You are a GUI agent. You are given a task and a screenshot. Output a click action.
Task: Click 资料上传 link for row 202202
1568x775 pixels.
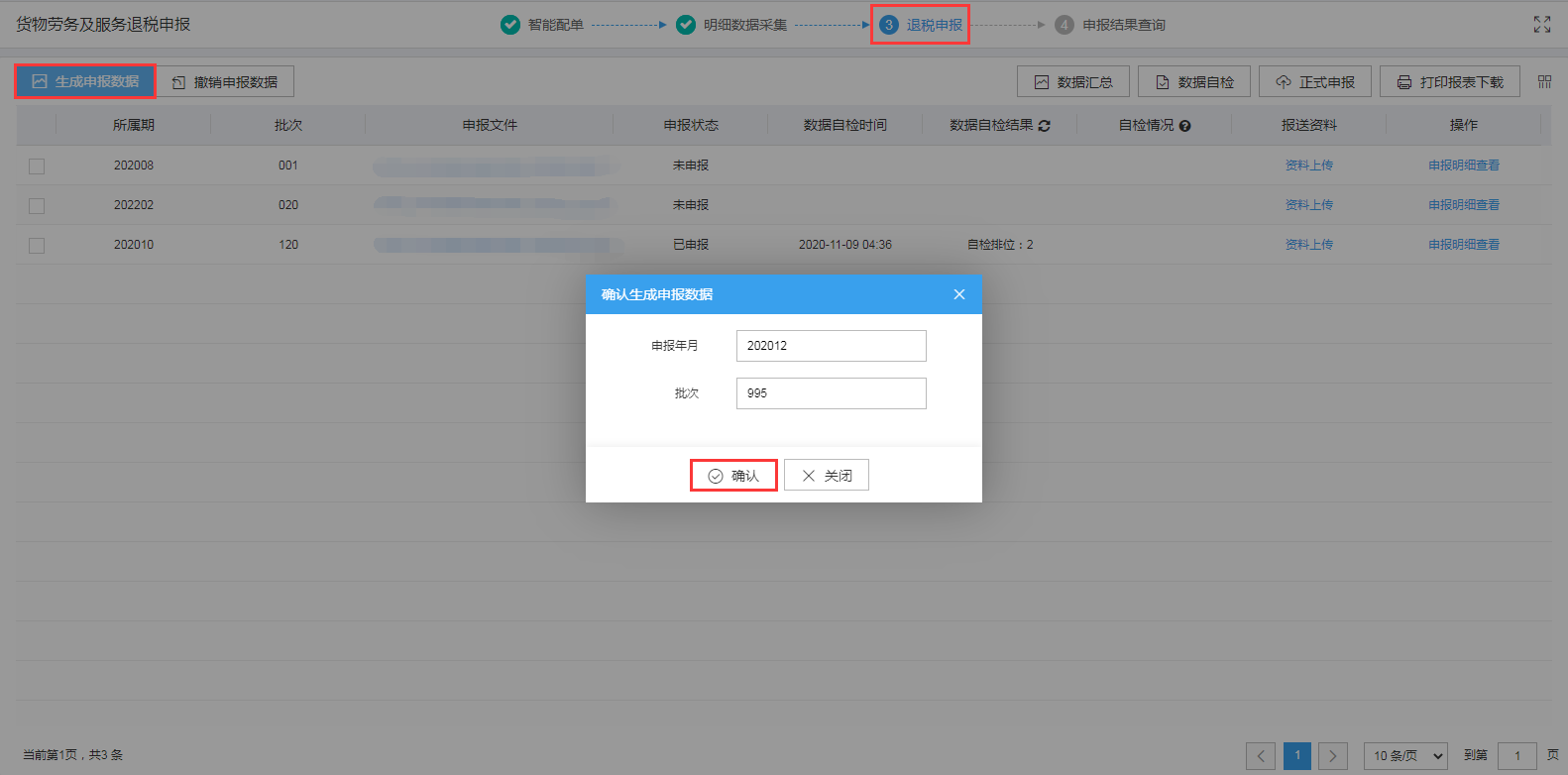click(1309, 205)
